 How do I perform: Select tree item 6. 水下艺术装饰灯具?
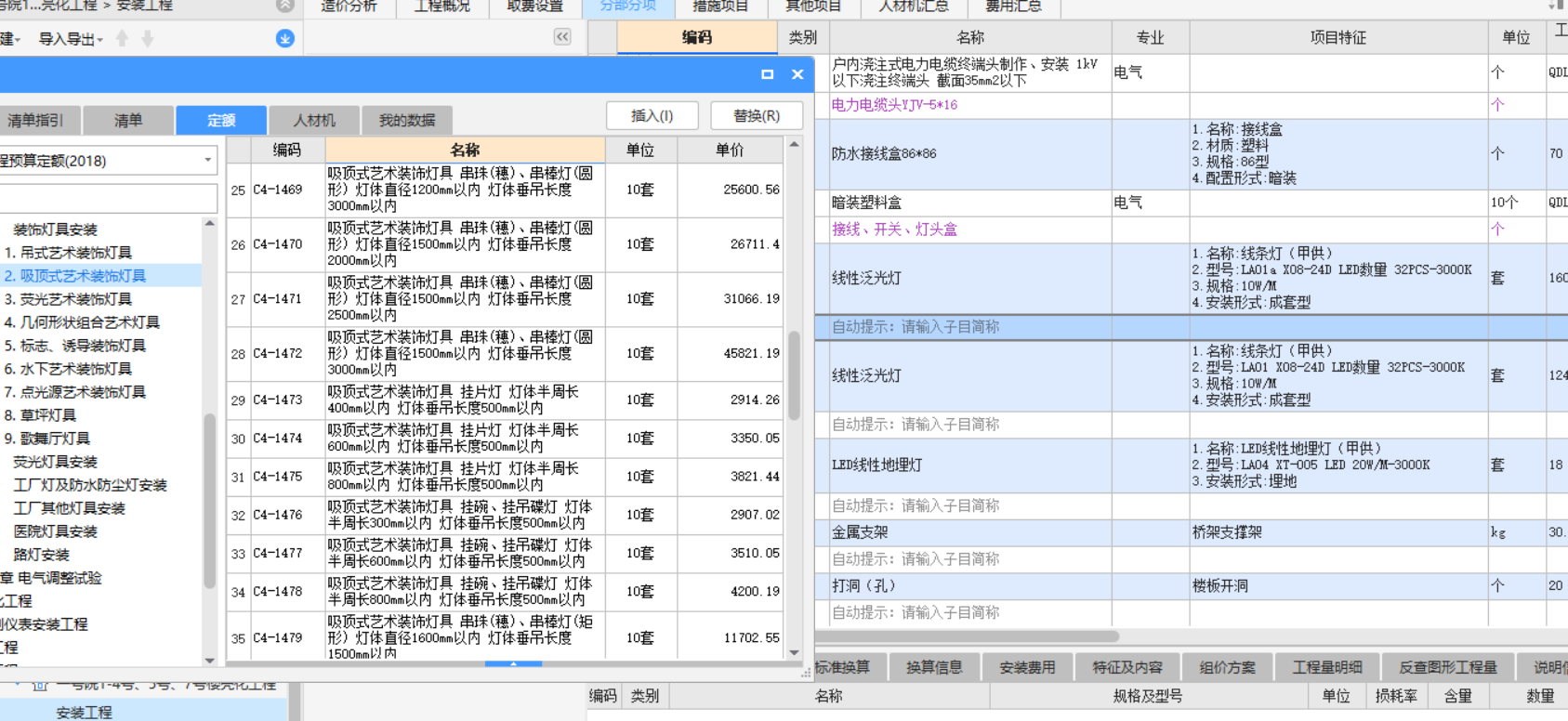coord(68,369)
